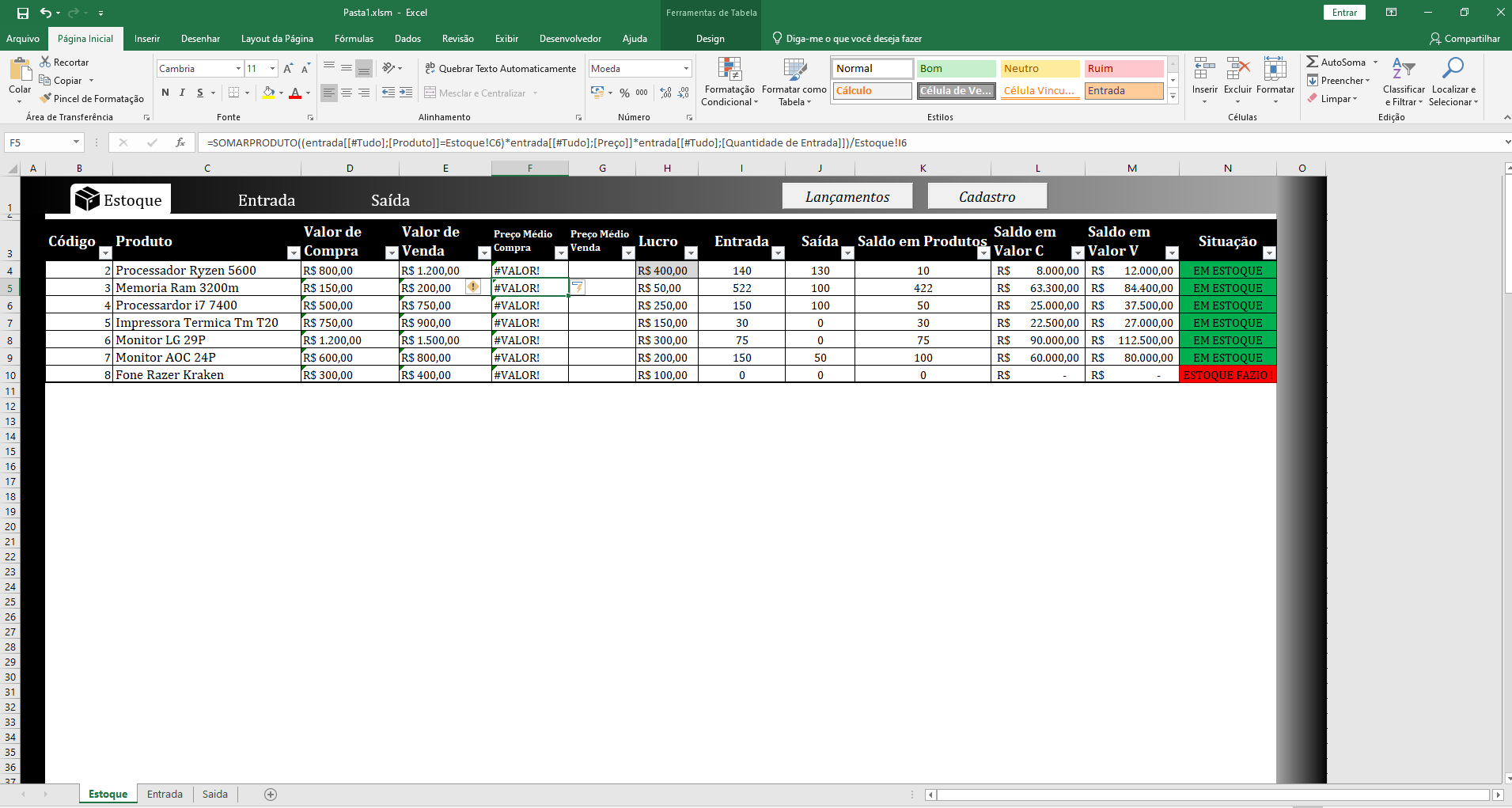Open the font name Cambria dropdown
1512x808 pixels.
238,69
